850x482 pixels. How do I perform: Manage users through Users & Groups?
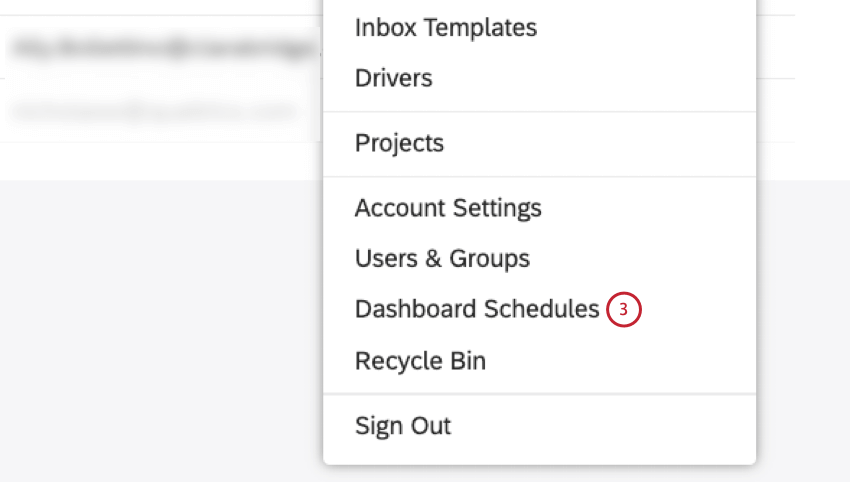click(x=442, y=259)
